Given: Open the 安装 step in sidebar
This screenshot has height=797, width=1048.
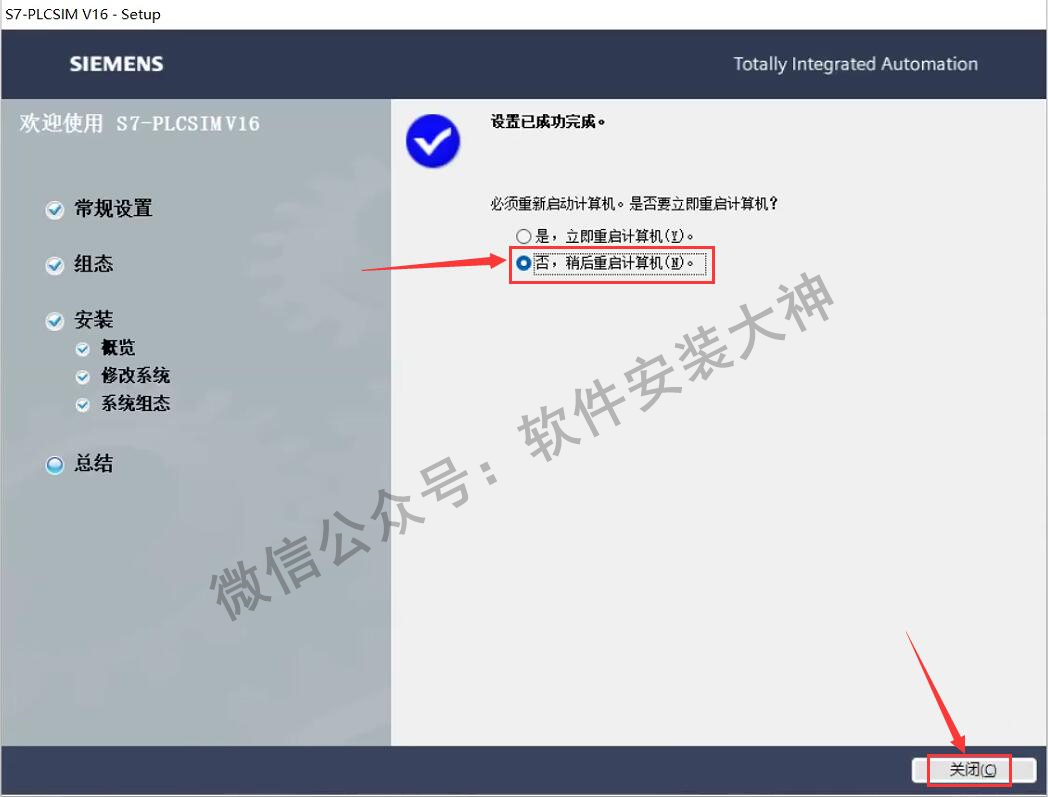Looking at the screenshot, I should [x=94, y=320].
